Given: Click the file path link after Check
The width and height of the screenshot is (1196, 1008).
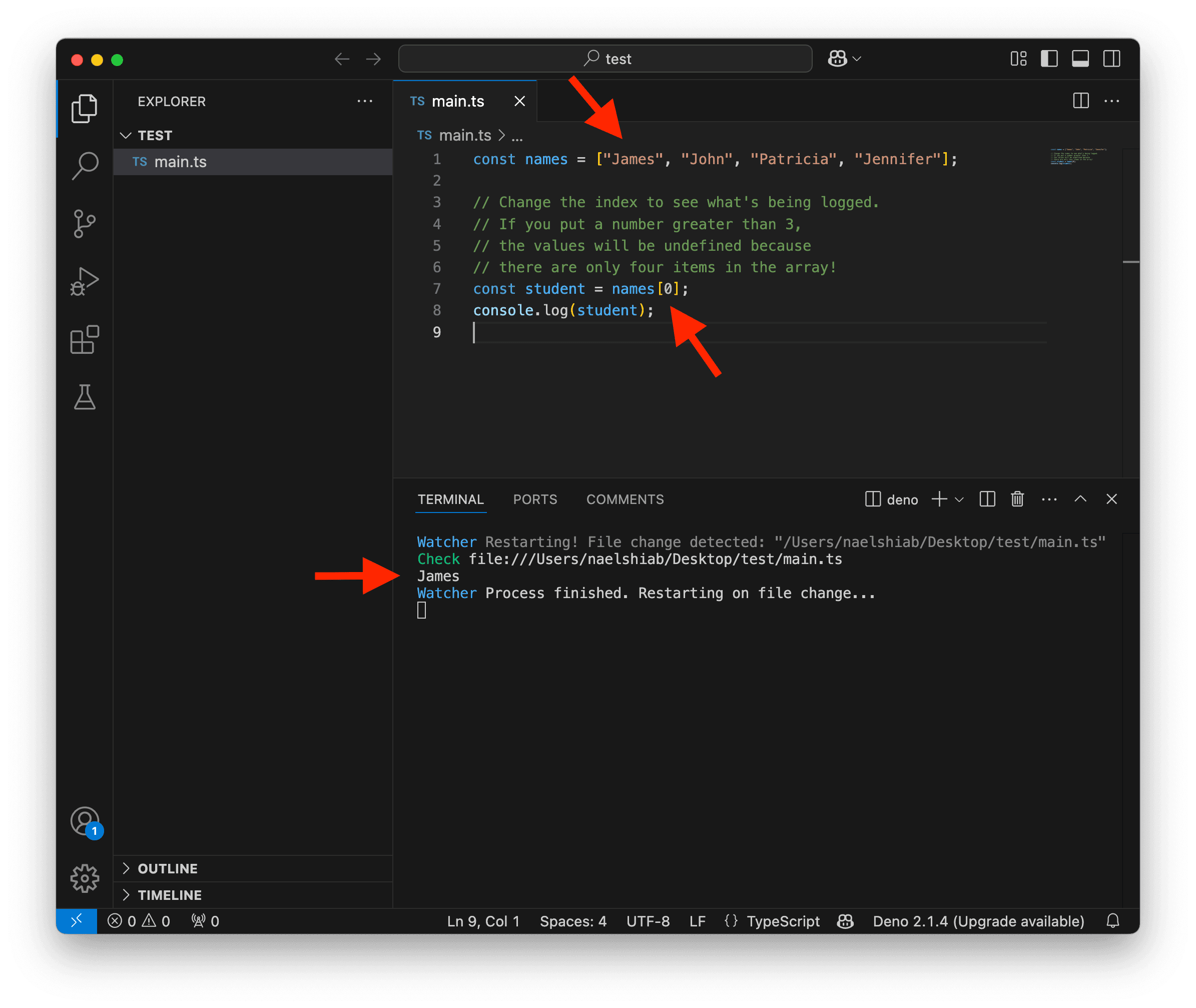Looking at the screenshot, I should 656,559.
